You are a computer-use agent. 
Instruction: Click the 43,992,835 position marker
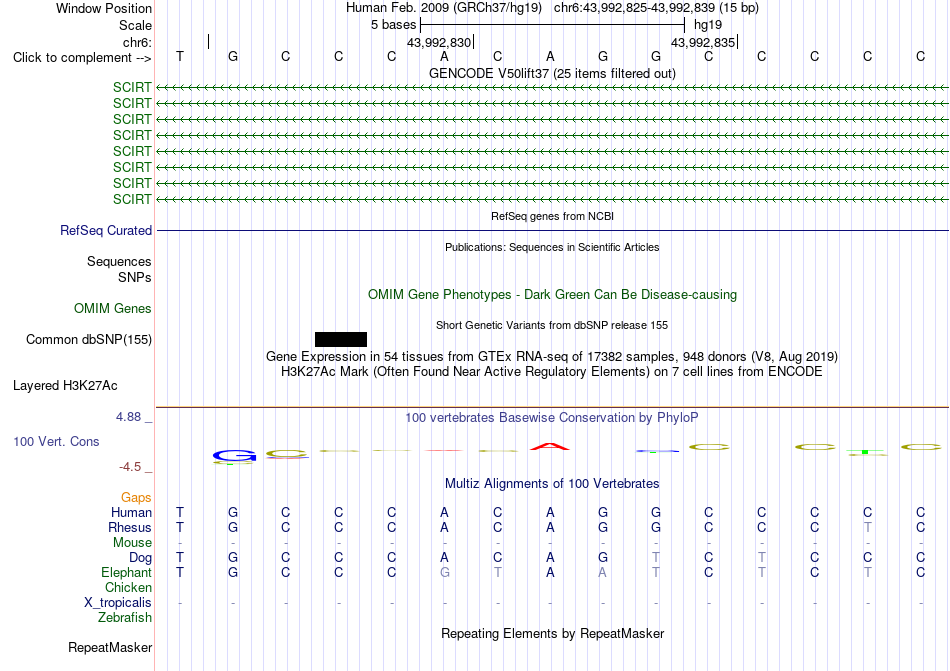click(703, 42)
